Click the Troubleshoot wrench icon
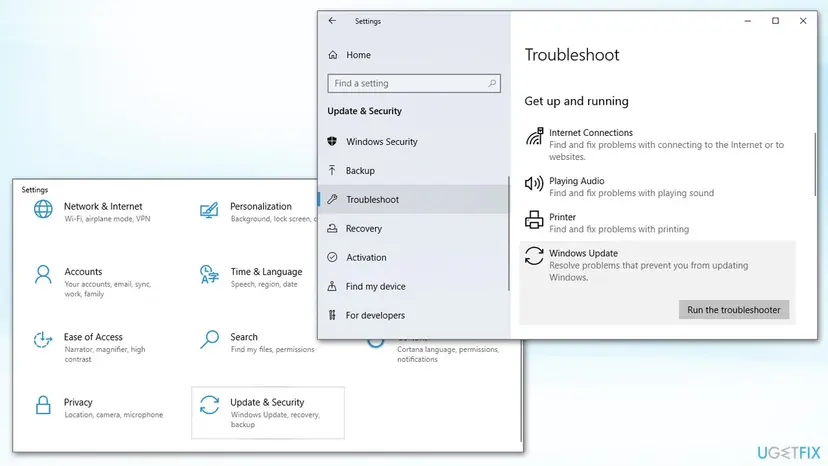This screenshot has height=466, width=828. [332, 199]
